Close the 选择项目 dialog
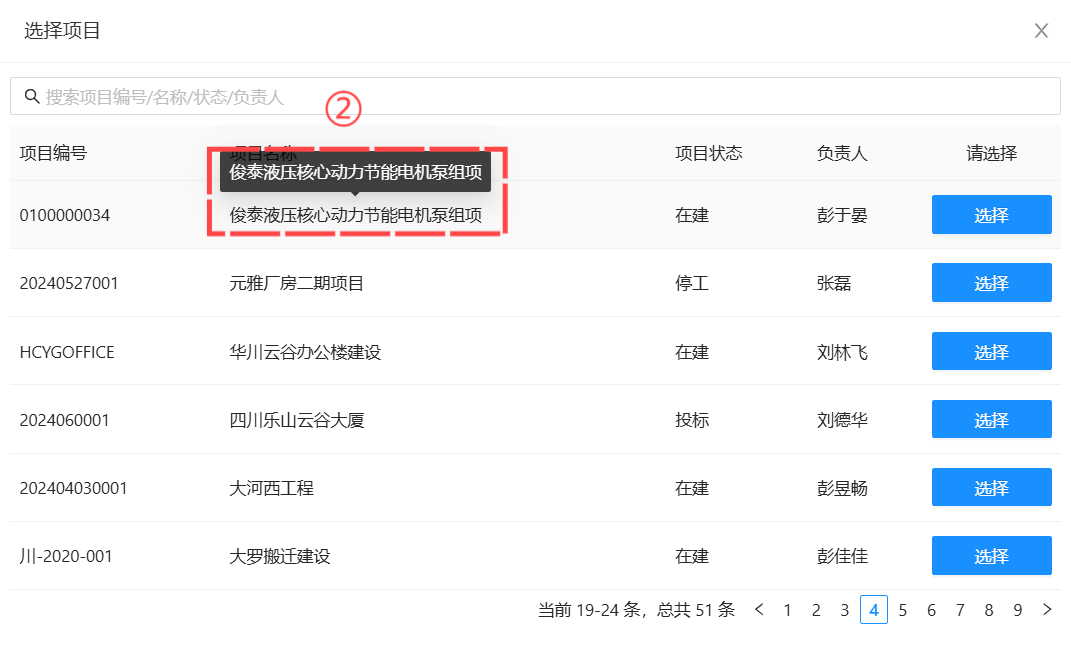Screen dimensions: 1071x654 [x=1041, y=31]
